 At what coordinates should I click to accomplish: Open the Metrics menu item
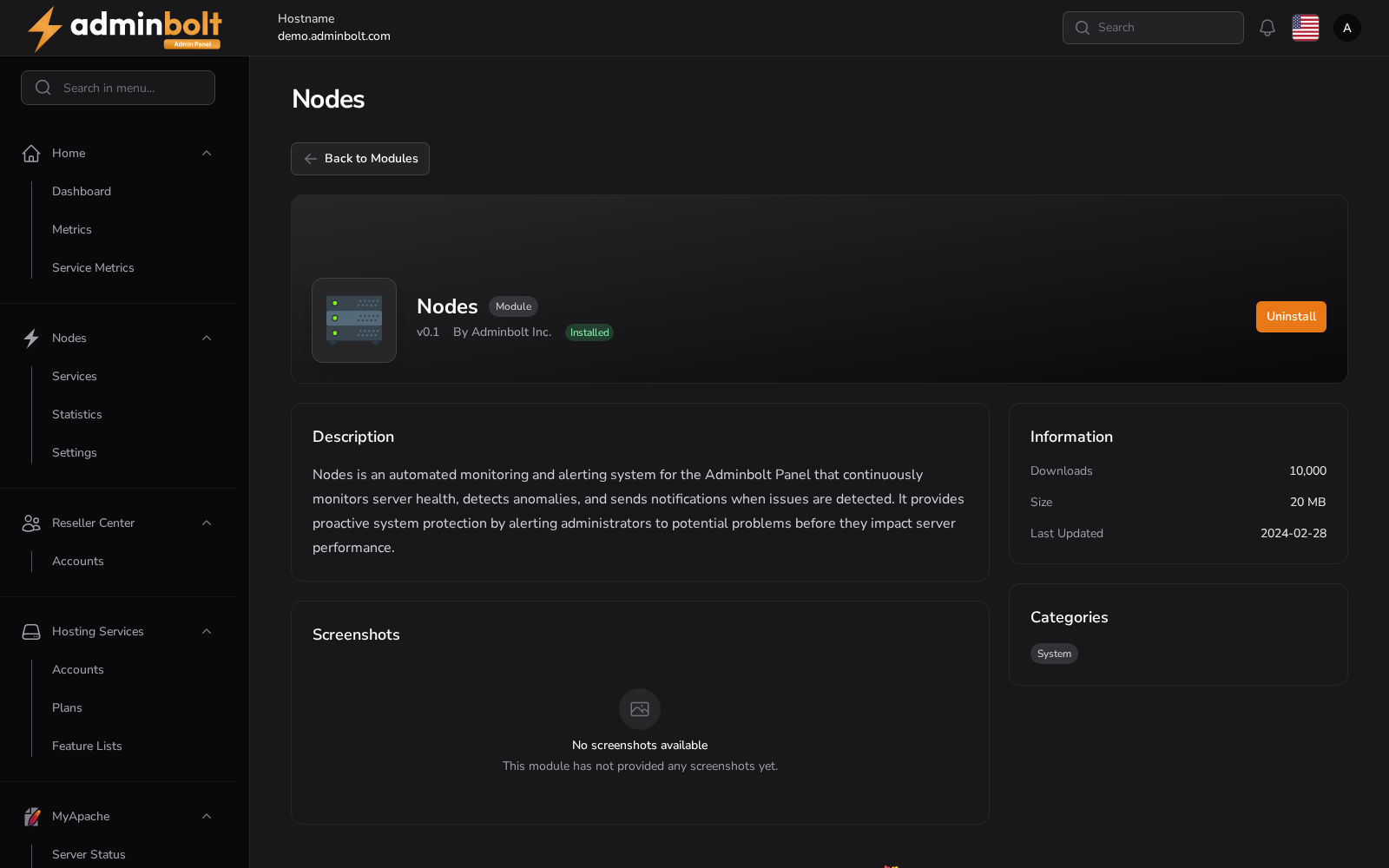72,230
